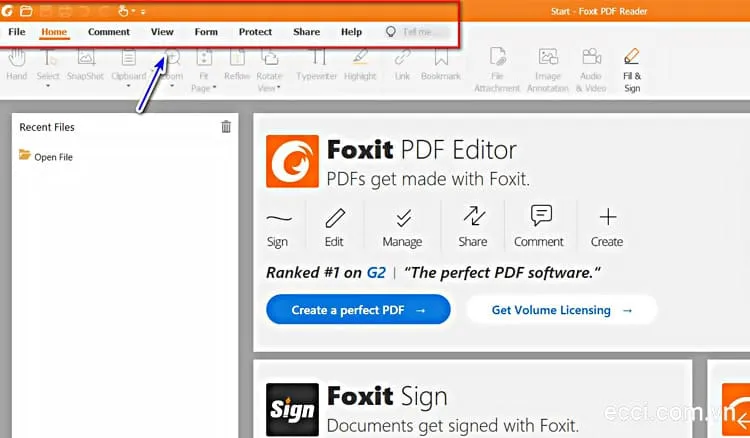Expand the Clipboard dropdown arrow
The image size is (750, 438).
pos(128,87)
